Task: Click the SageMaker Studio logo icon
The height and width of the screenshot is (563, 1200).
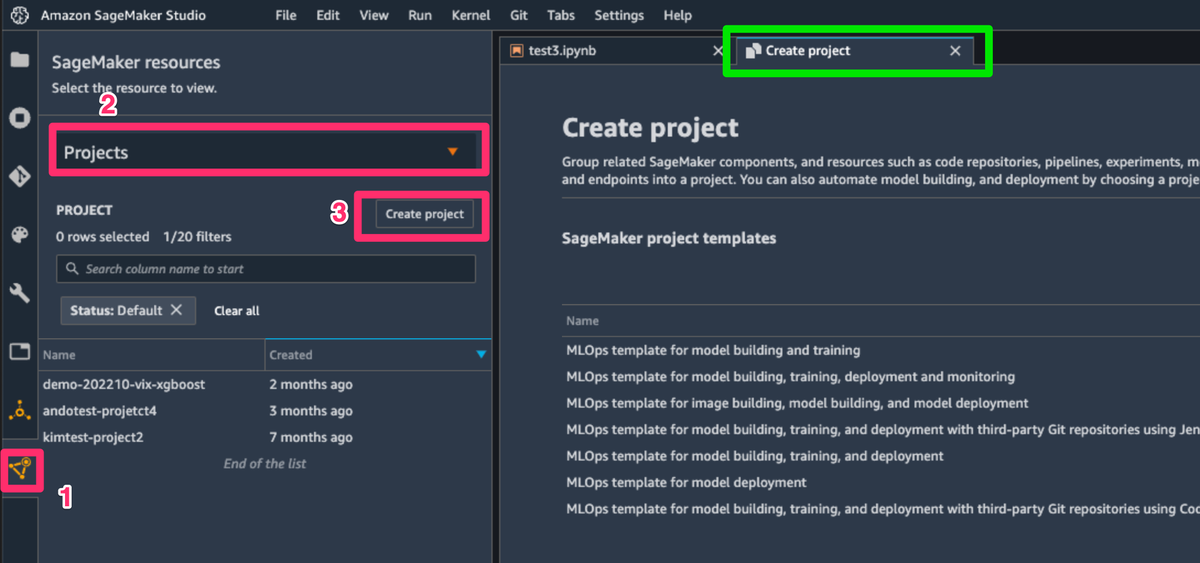Action: (x=18, y=15)
